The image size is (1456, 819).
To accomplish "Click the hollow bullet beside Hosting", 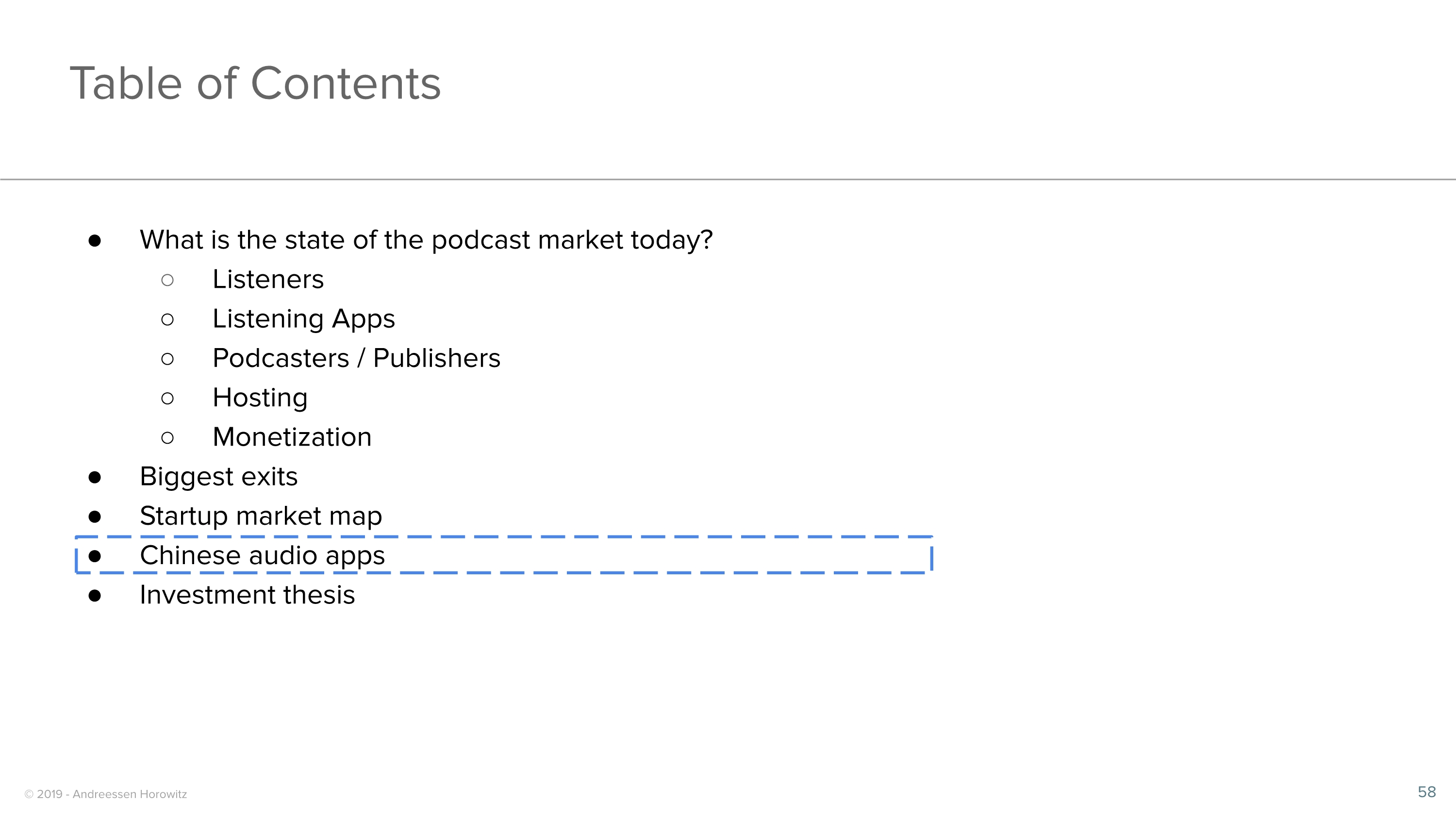I will (167, 399).
